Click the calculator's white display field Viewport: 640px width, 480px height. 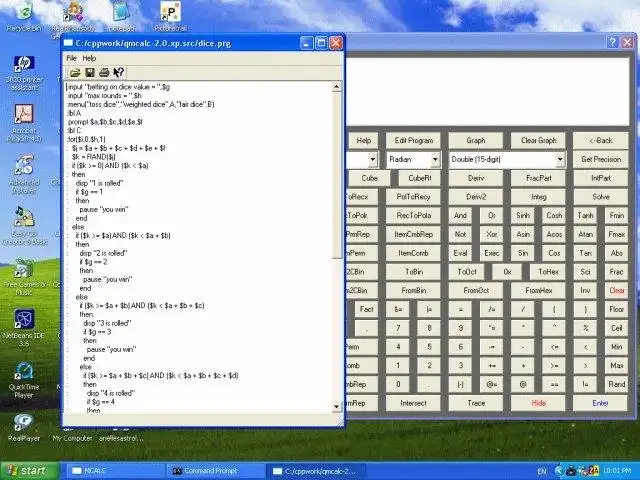pos(488,91)
